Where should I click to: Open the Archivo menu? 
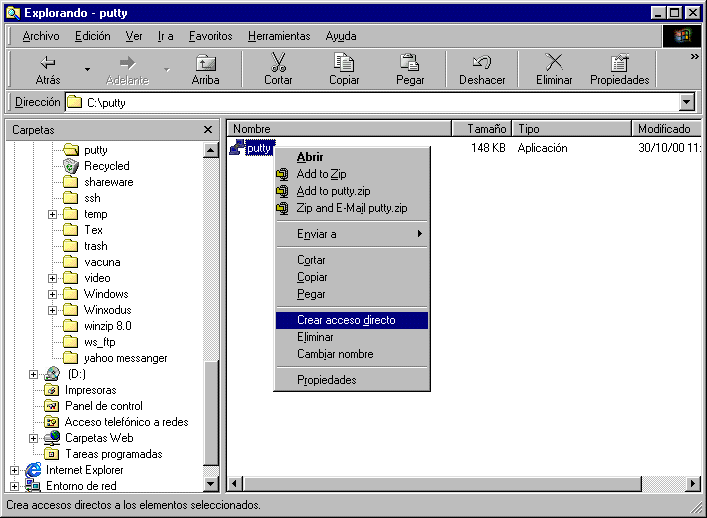[x=41, y=36]
